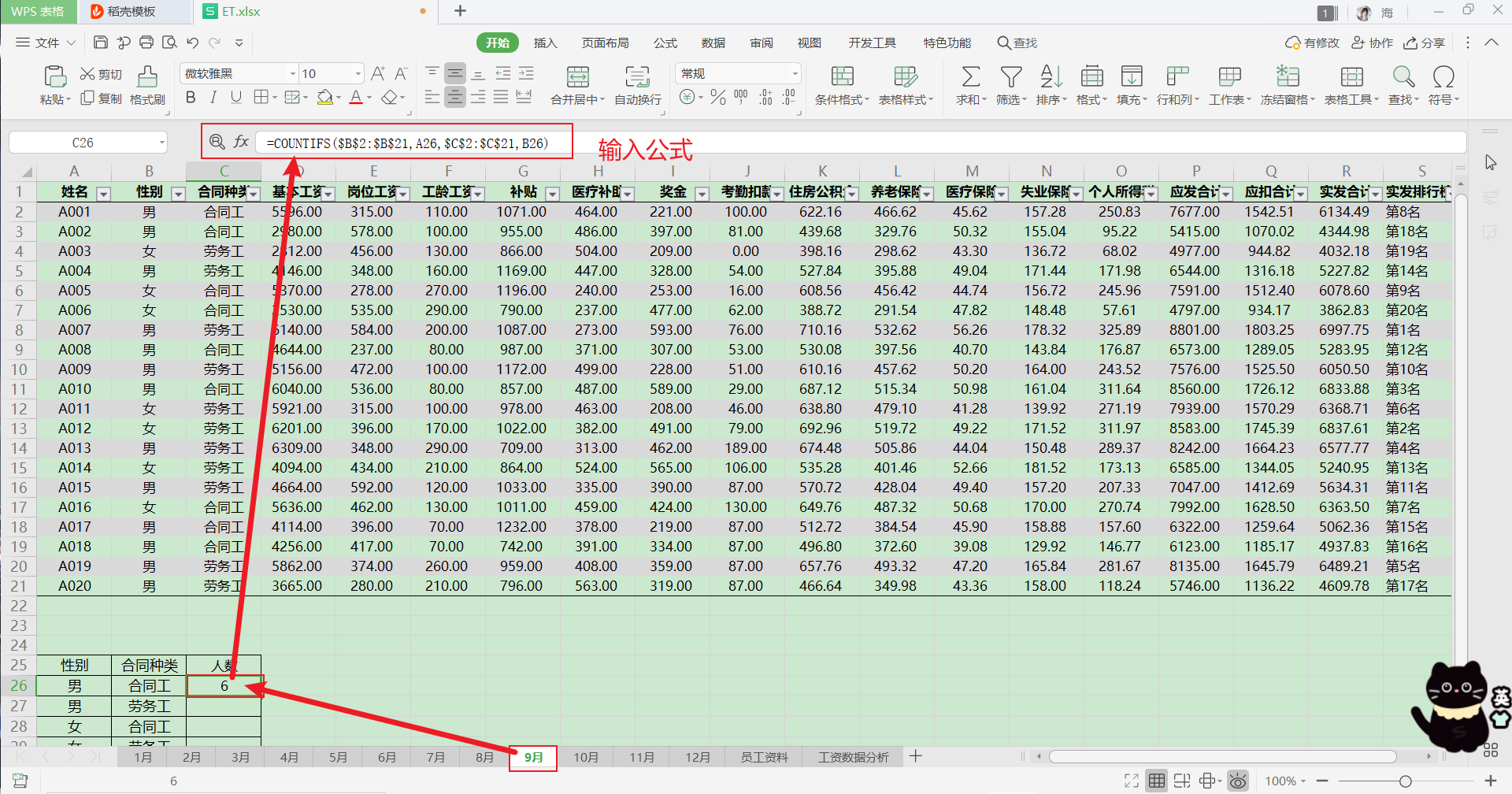Viewport: 1512px width, 794px height.
Task: Click the Filter (筛选) funnel icon
Action: [x=1011, y=76]
